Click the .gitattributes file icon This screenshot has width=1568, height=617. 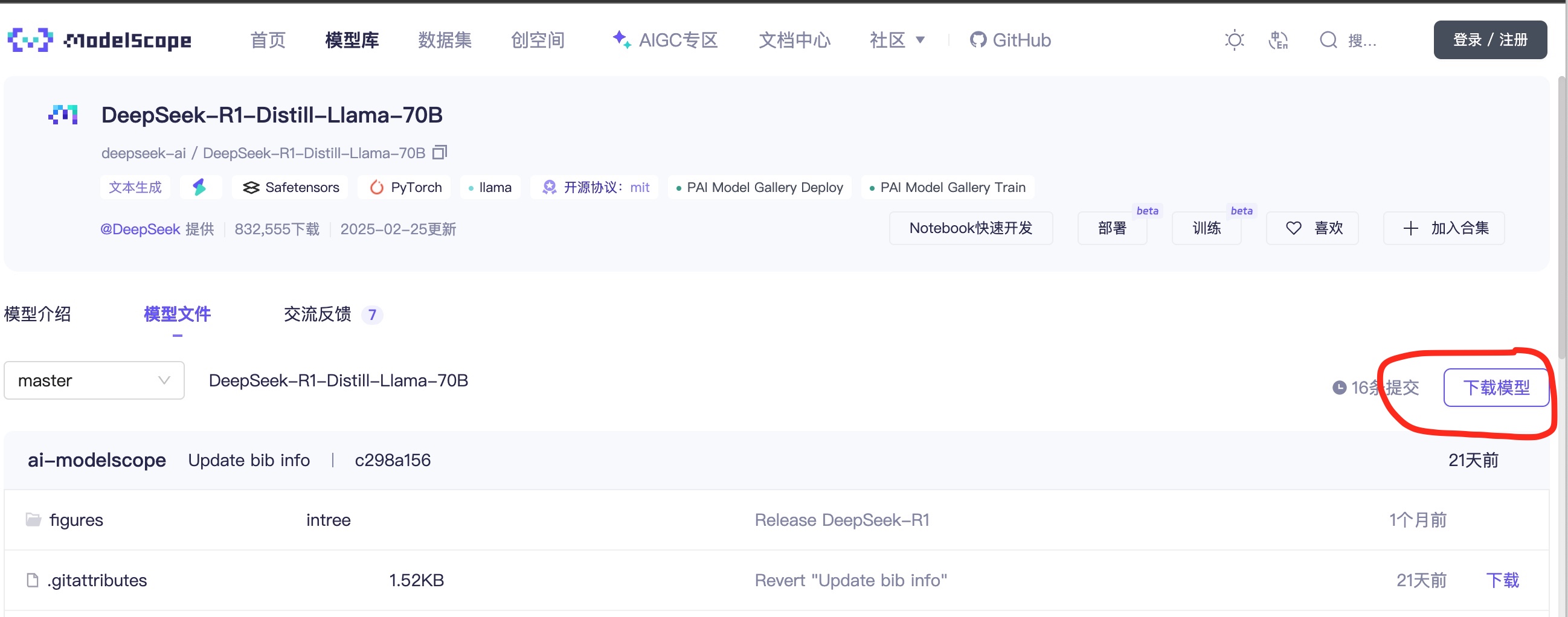click(33, 580)
